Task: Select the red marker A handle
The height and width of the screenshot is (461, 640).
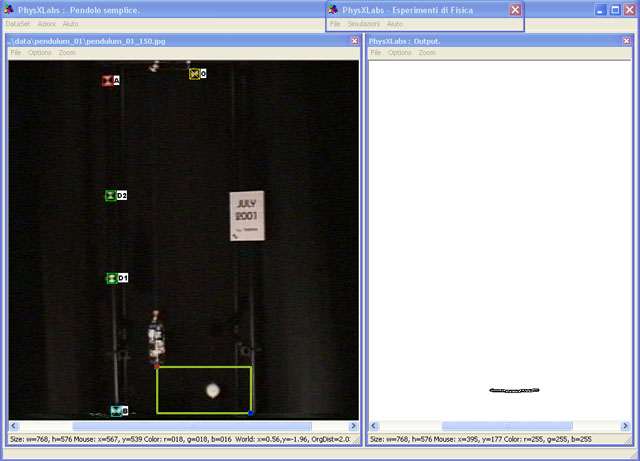Action: coord(107,80)
